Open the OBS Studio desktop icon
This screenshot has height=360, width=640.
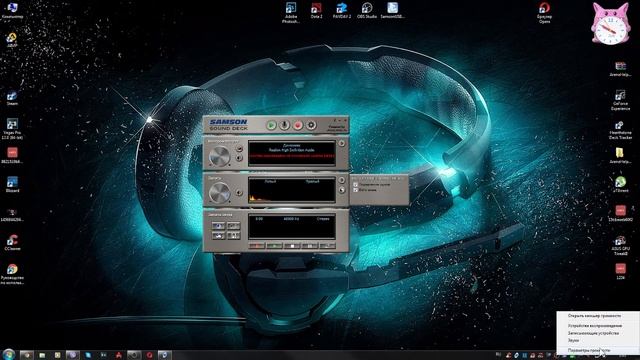tap(367, 10)
